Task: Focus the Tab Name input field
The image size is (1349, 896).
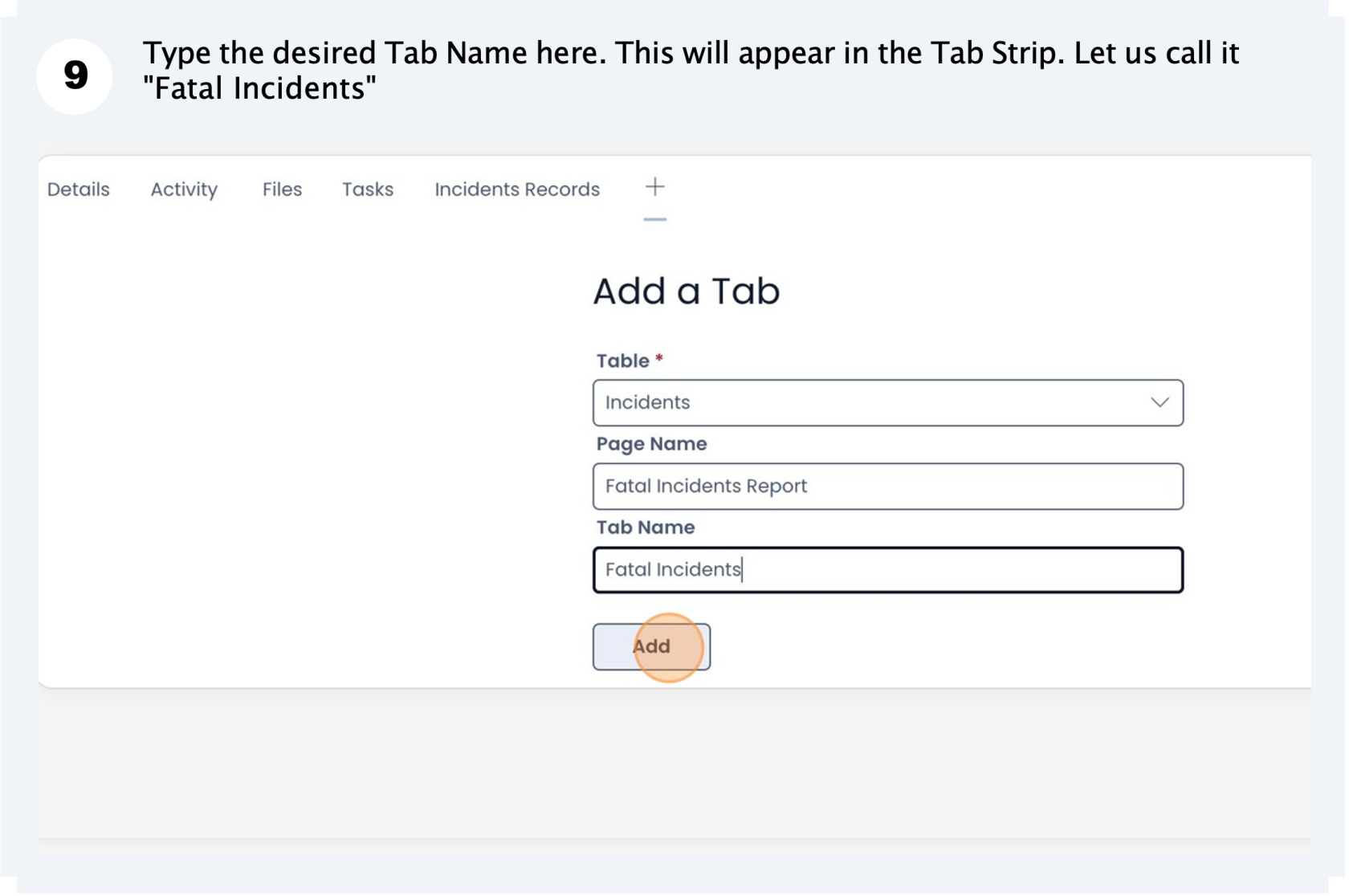Action: pos(888,570)
